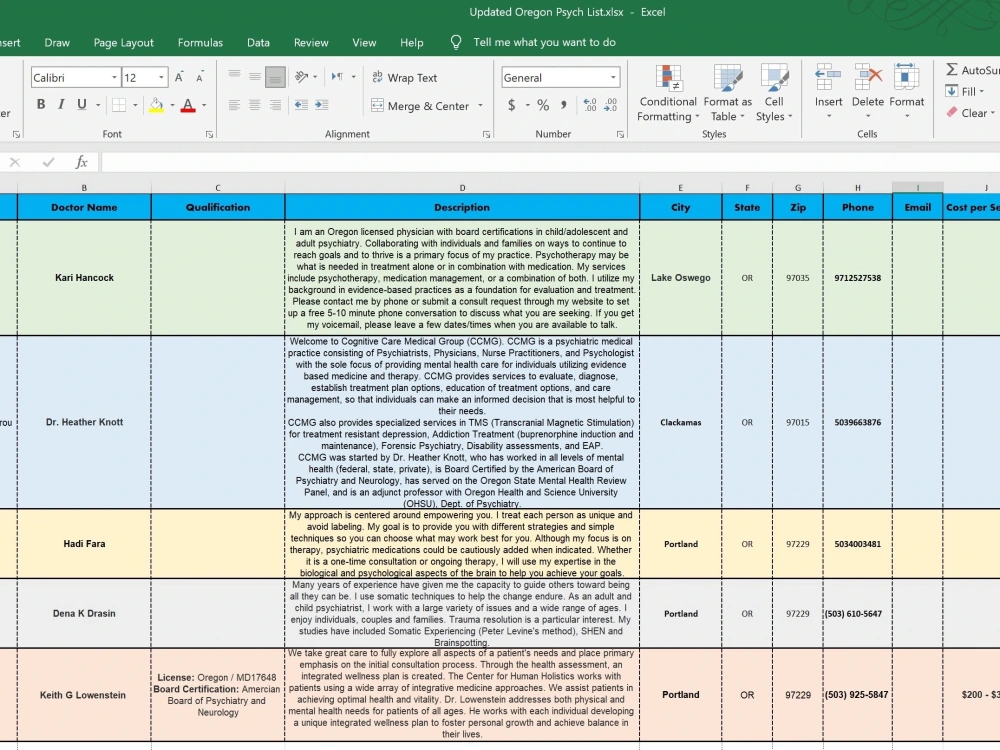1000x750 pixels.
Task: Open Page Layout ribbon tab
Action: [124, 43]
